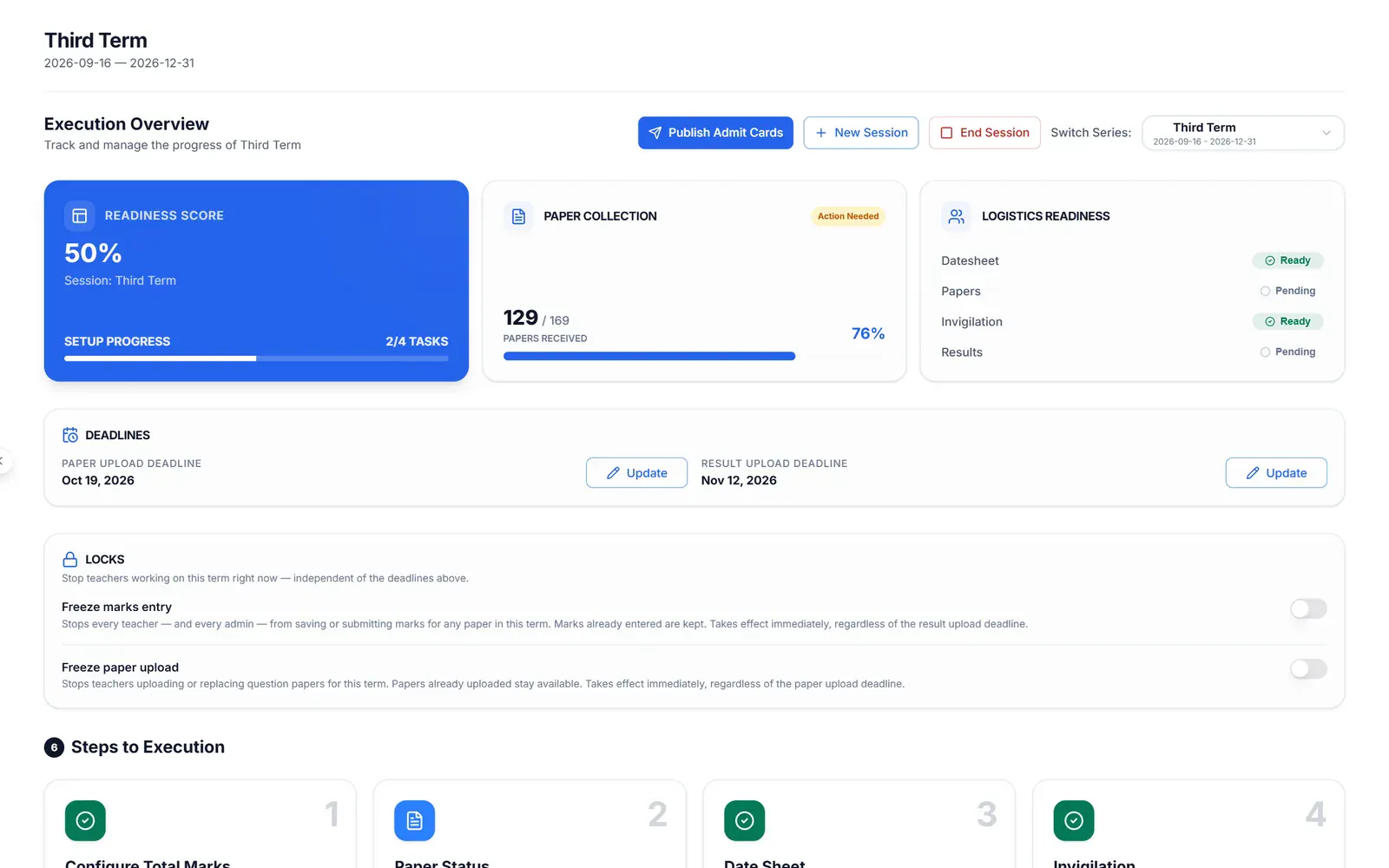The width and height of the screenshot is (1389, 868).
Task: Click the Datesheet row label
Action: pos(970,260)
